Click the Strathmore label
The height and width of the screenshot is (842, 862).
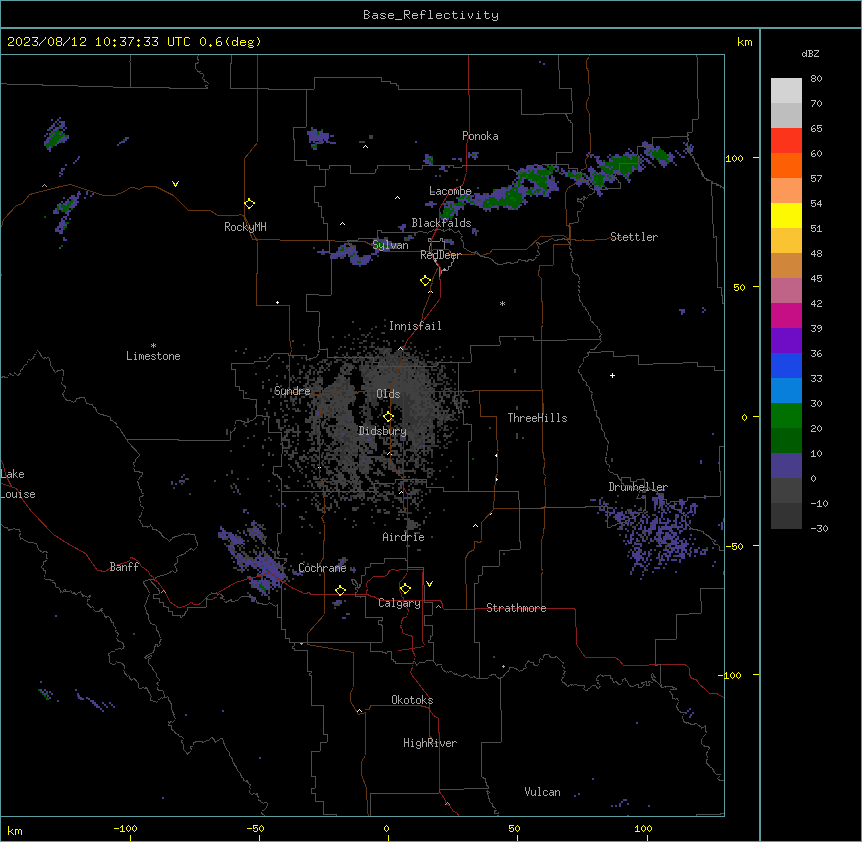[516, 608]
